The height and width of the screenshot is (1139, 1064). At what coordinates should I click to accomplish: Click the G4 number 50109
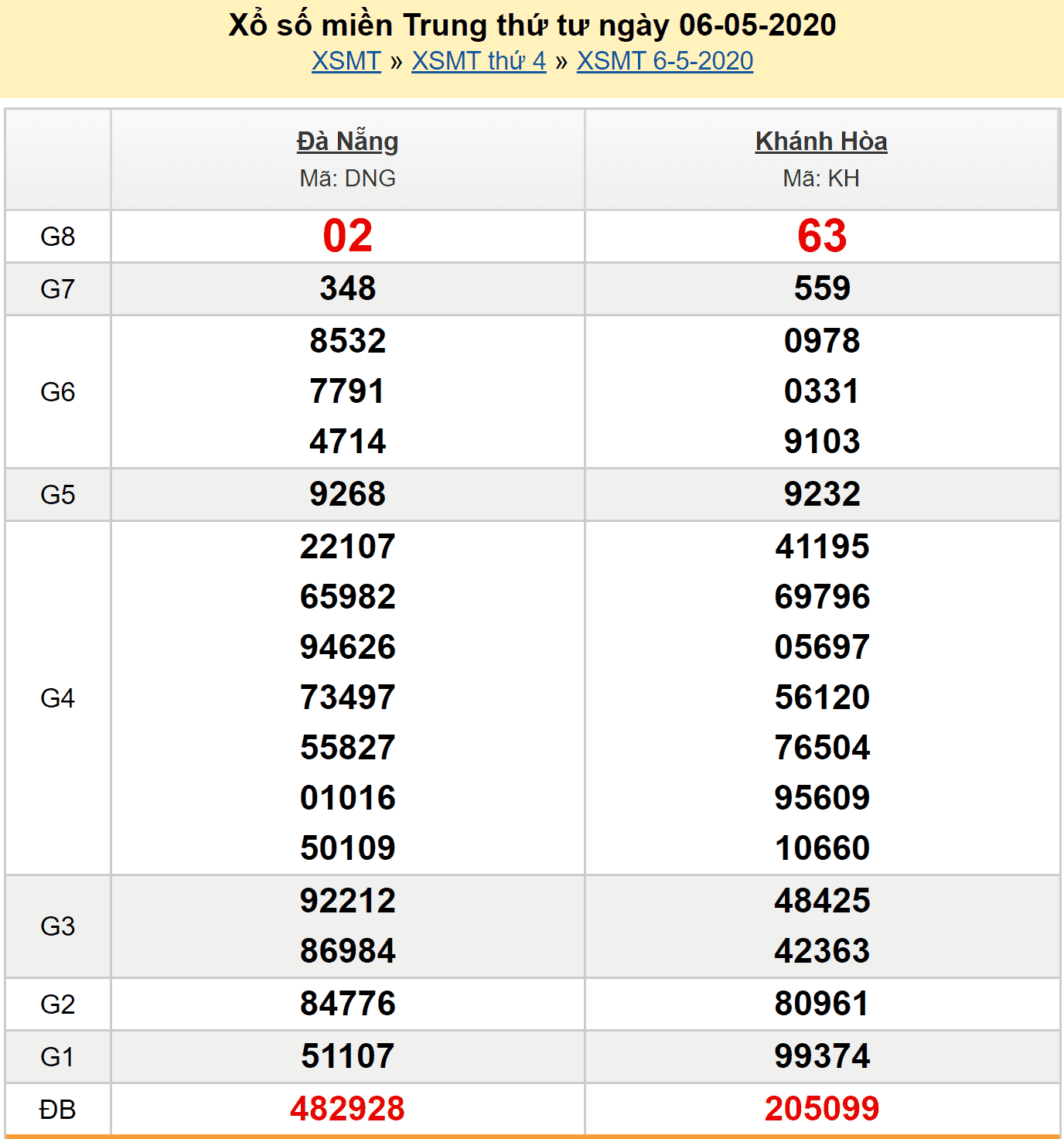pyautogui.click(x=348, y=848)
